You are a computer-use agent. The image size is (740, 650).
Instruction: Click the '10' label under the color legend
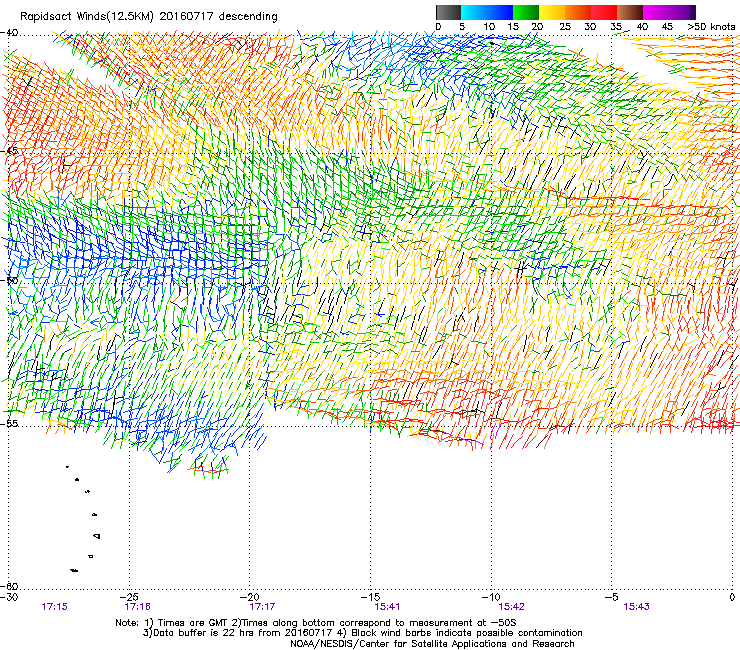(489, 27)
